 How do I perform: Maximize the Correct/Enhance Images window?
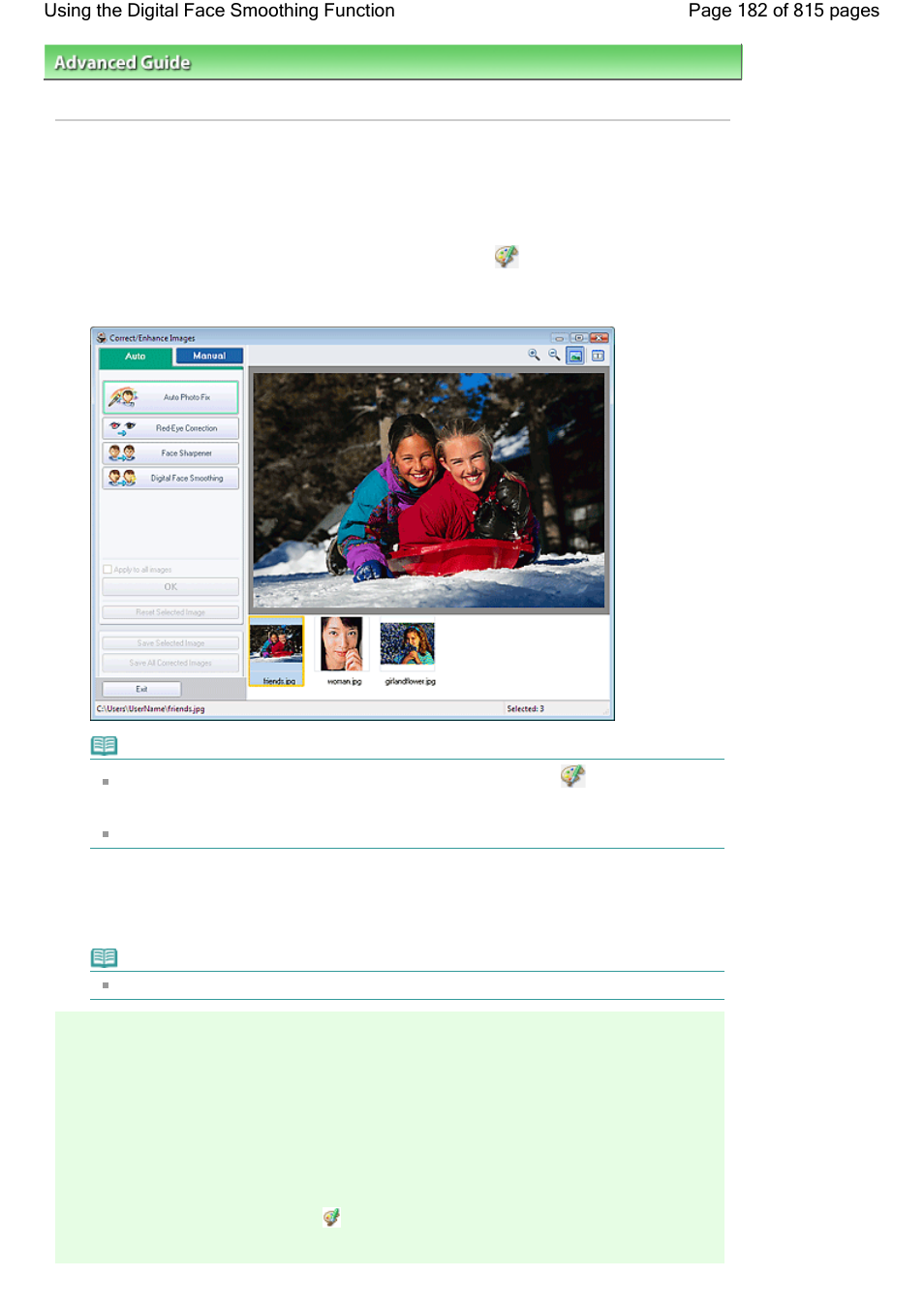pos(578,338)
